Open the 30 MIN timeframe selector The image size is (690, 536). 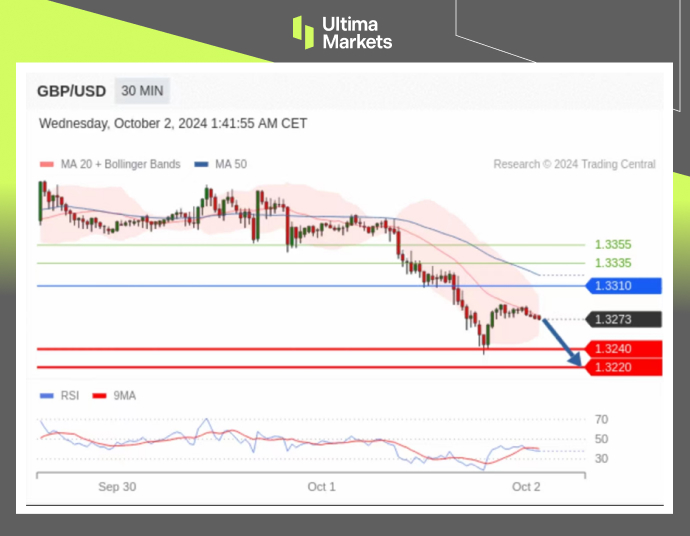142,91
